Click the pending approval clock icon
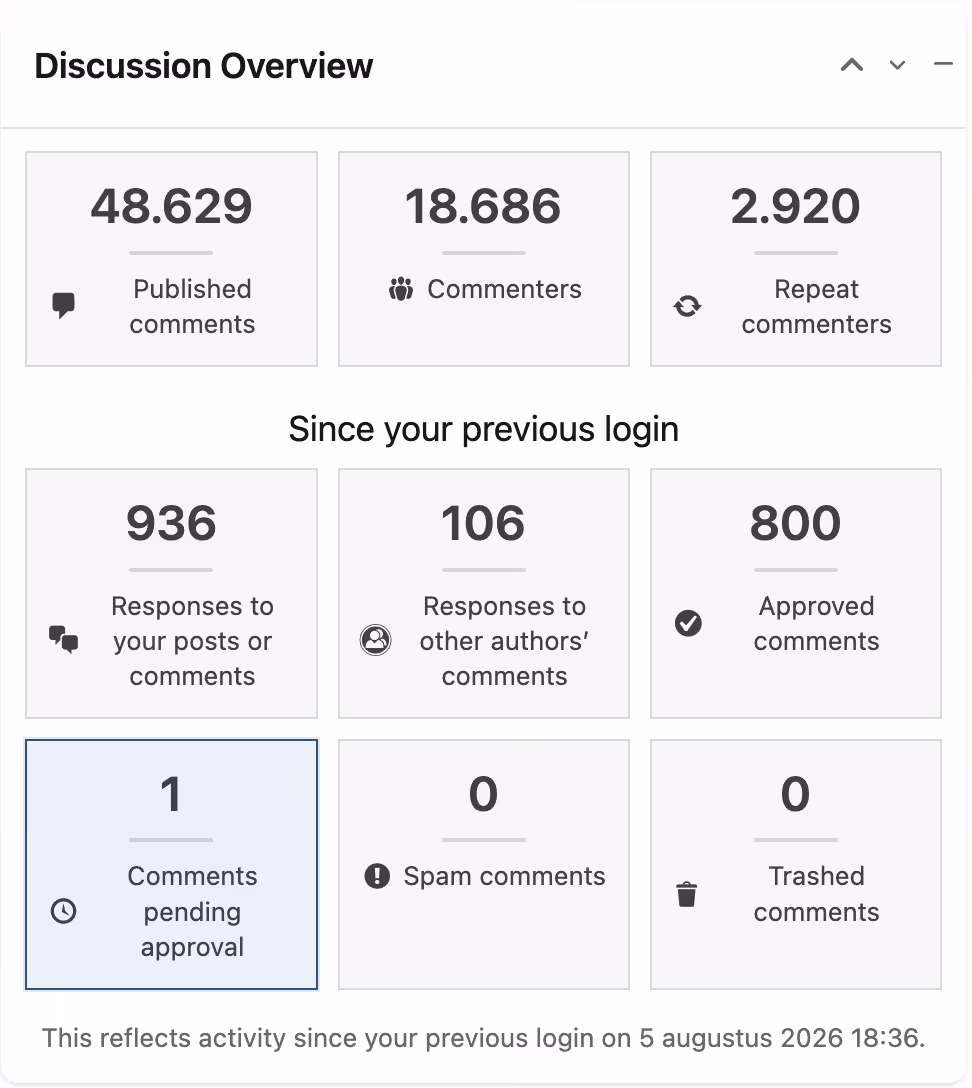 [x=63, y=911]
